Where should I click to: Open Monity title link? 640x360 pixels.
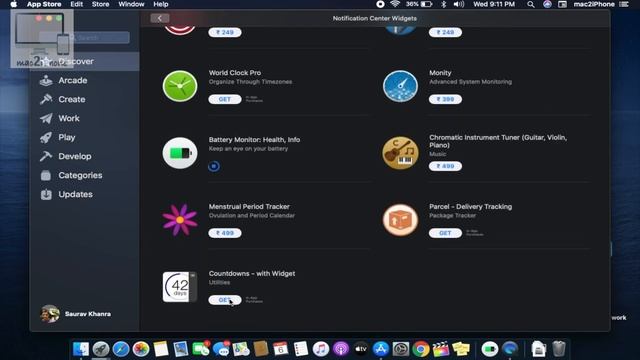tap(440, 73)
